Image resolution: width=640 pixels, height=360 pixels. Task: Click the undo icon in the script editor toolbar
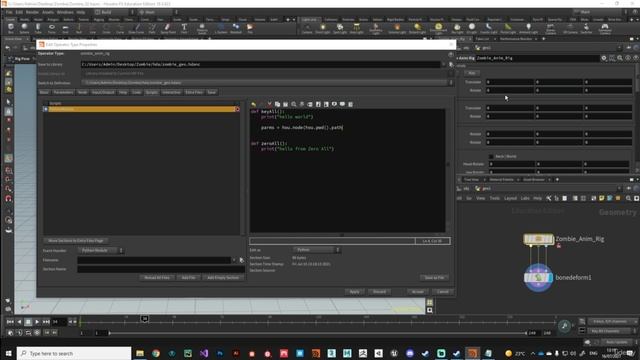pos(253,104)
